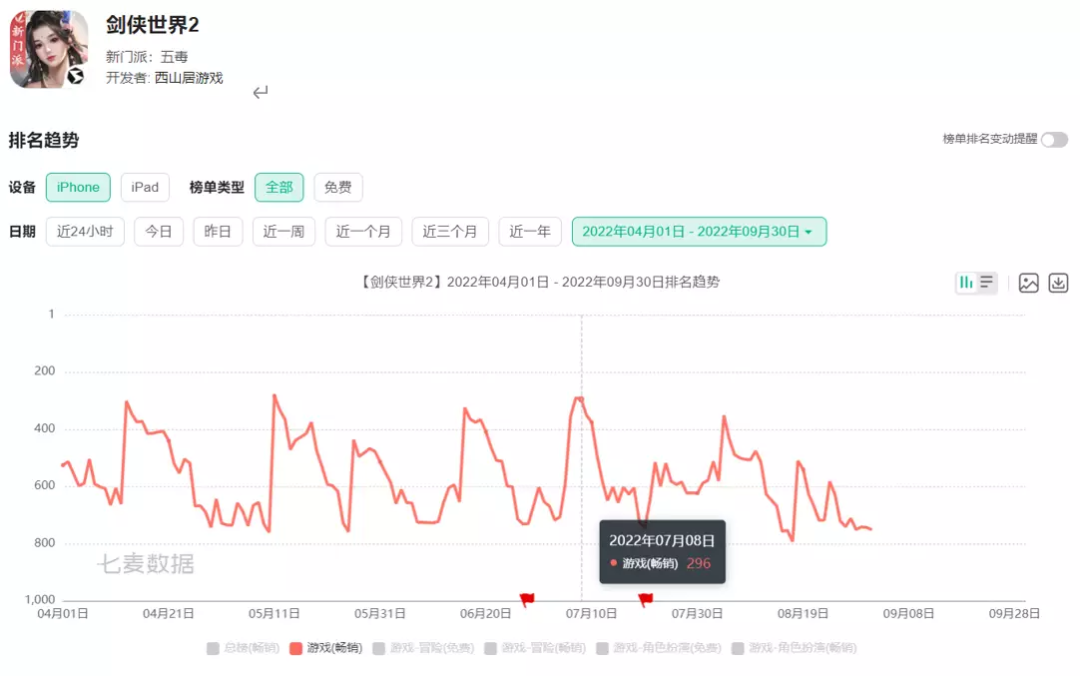Image resolution: width=1080 pixels, height=676 pixels.
Task: Click the x-axis label 04月21日
Action: point(168,613)
